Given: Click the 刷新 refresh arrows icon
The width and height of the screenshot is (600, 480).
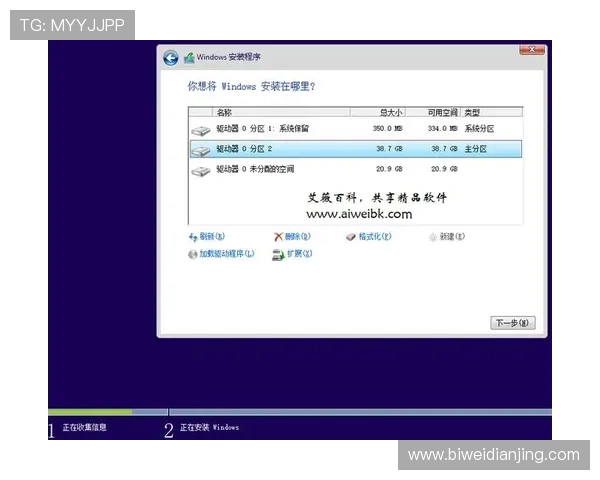Looking at the screenshot, I should coord(193,237).
